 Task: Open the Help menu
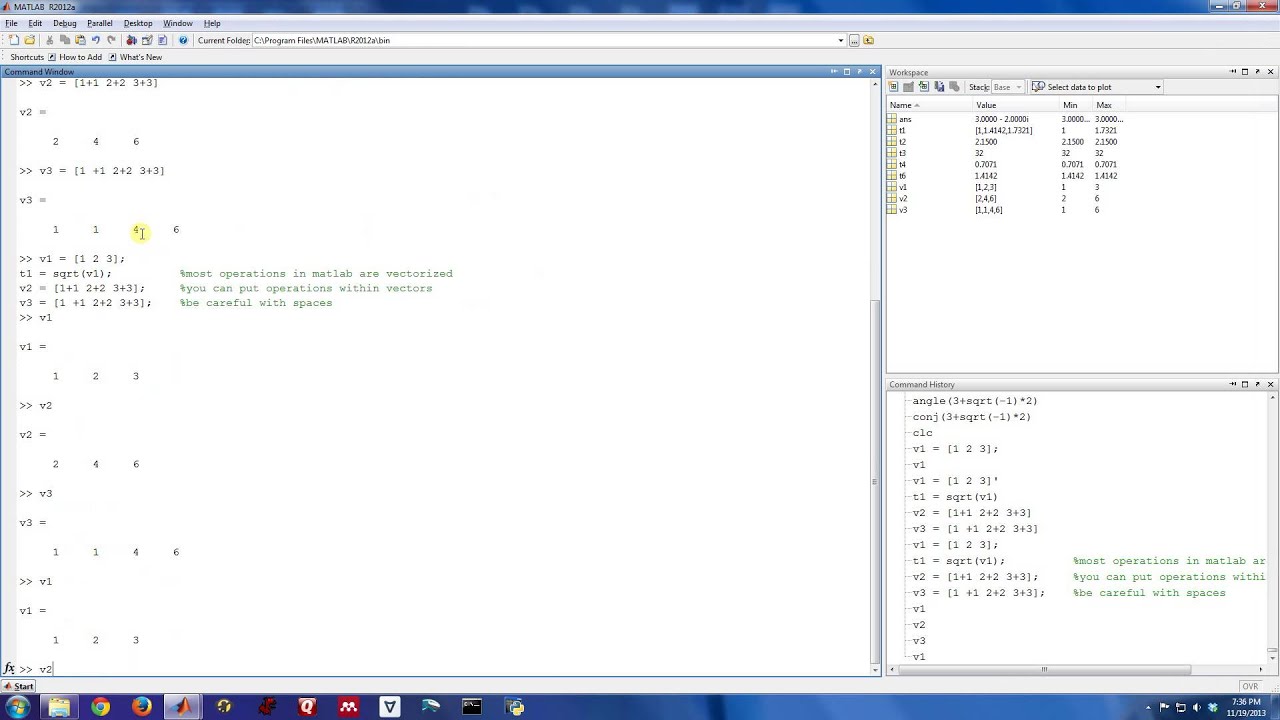[x=212, y=23]
